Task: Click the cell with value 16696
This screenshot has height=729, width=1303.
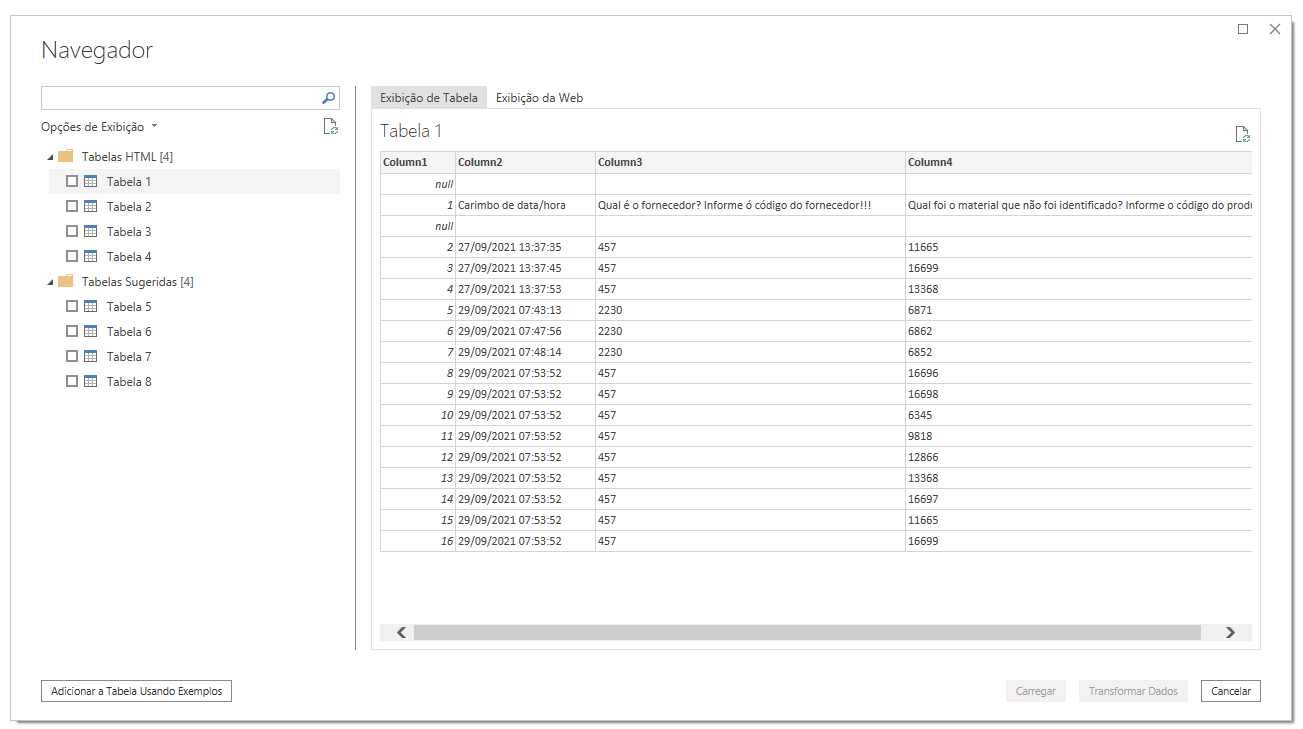Action: tap(1078, 373)
